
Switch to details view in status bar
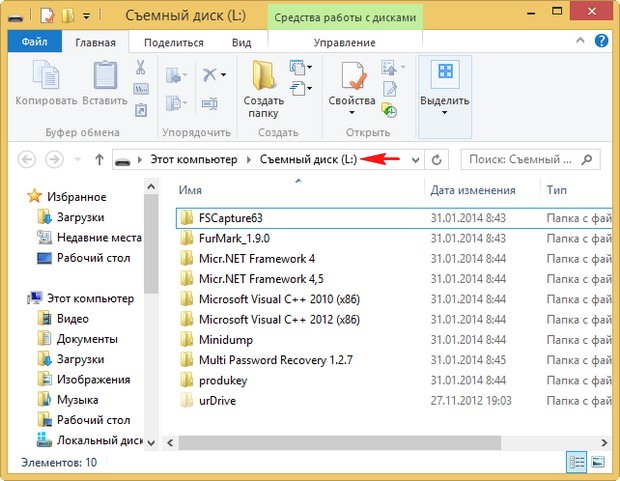coord(578,463)
